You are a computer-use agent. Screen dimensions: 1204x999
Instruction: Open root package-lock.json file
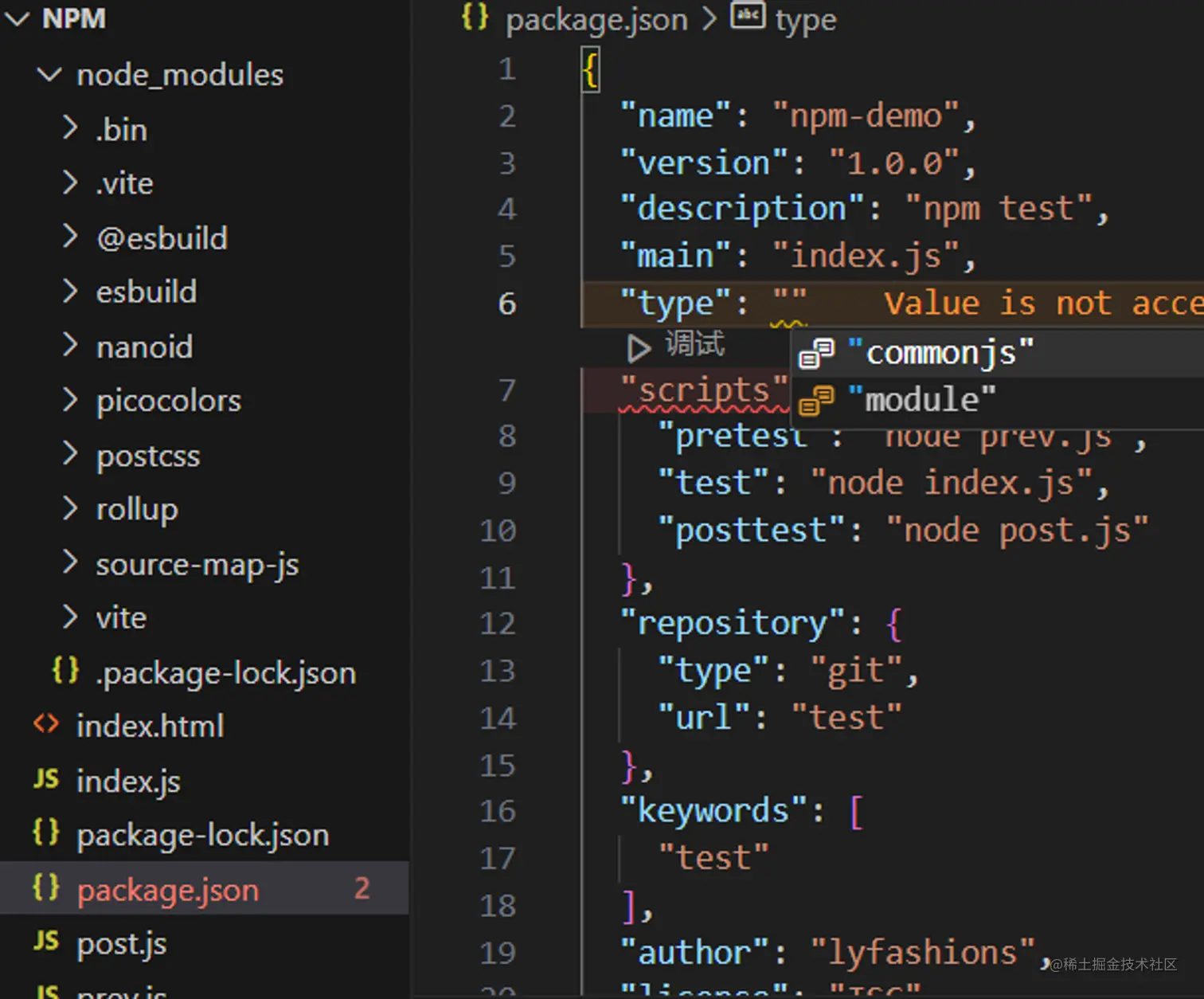click(203, 836)
